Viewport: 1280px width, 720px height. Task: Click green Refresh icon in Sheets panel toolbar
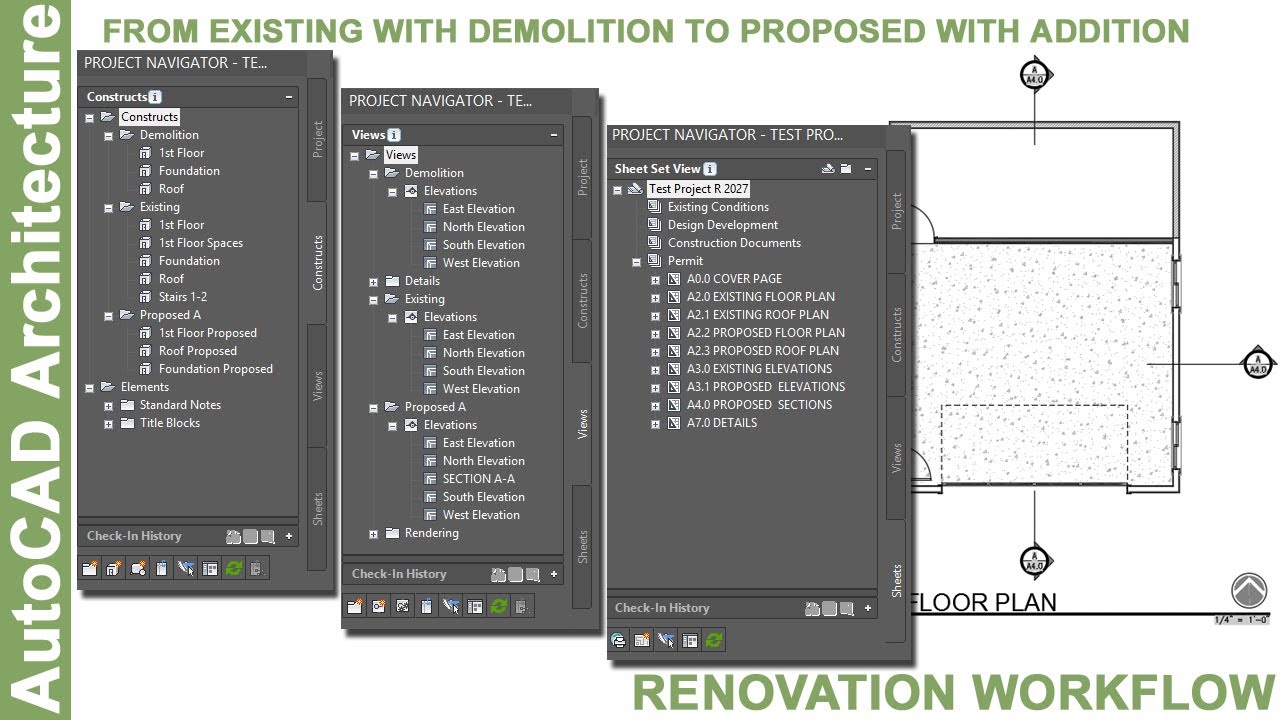714,640
